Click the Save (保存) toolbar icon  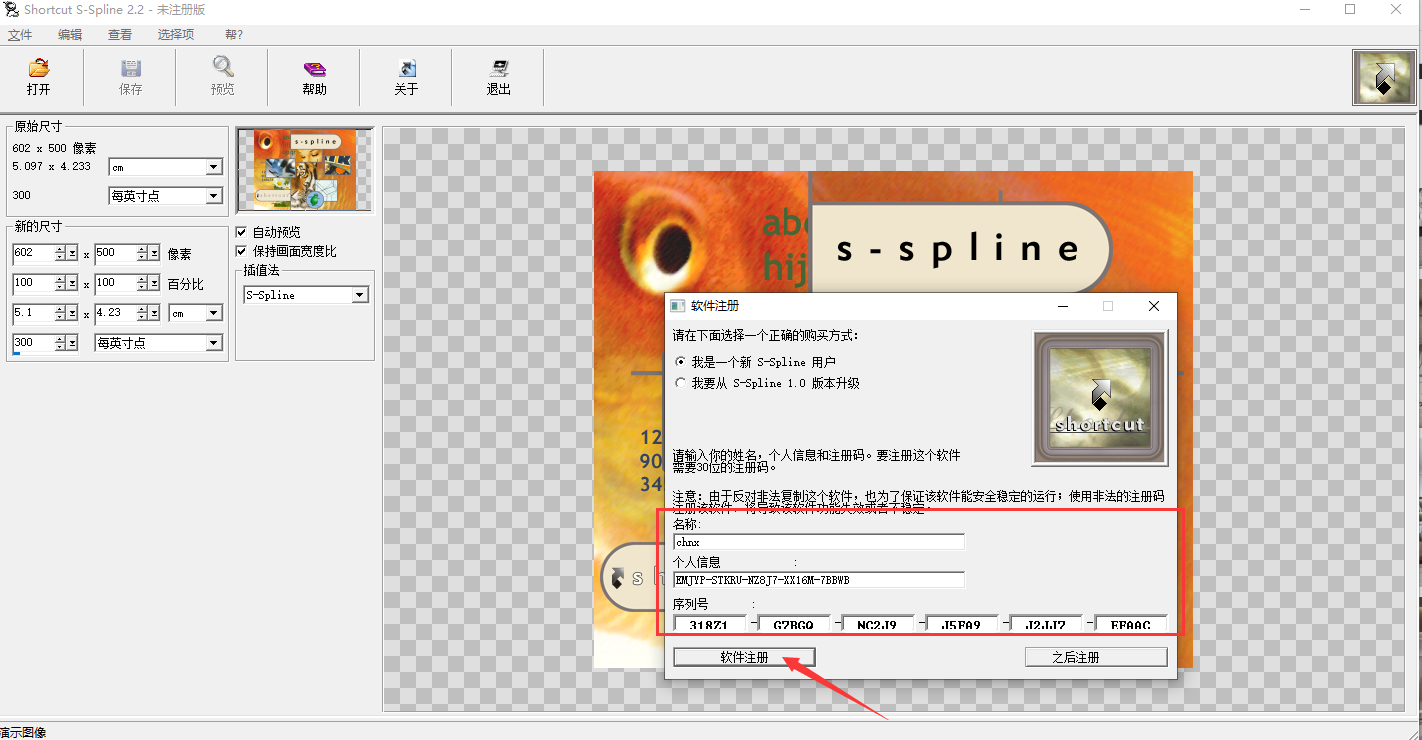[131, 69]
